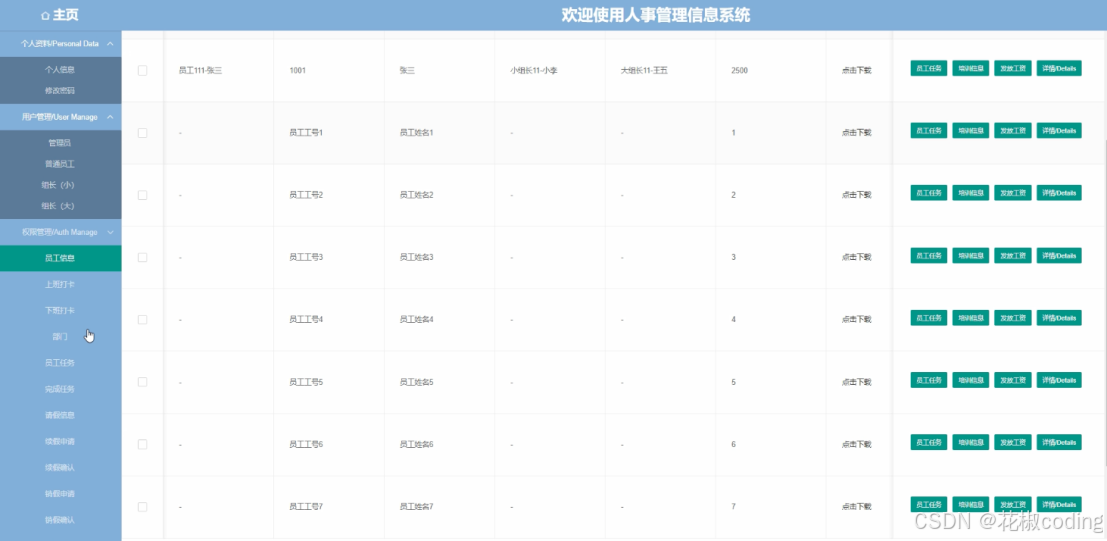Click 员工任务 button in 员工姓名1 row
Viewport: 1107px width, 541px height.
(928, 131)
